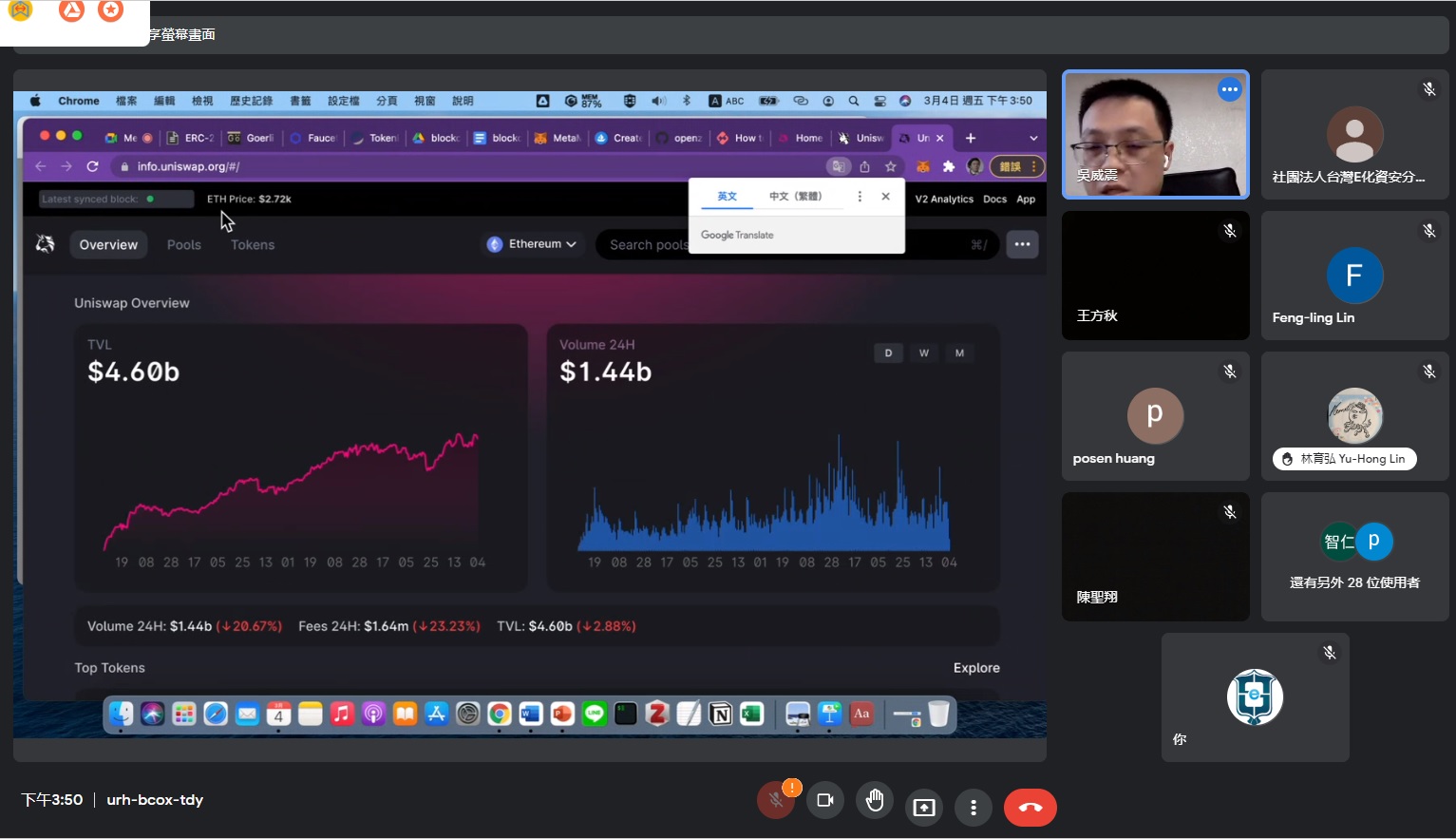
Task: Click the volume icon in menu bar
Action: pos(658,101)
